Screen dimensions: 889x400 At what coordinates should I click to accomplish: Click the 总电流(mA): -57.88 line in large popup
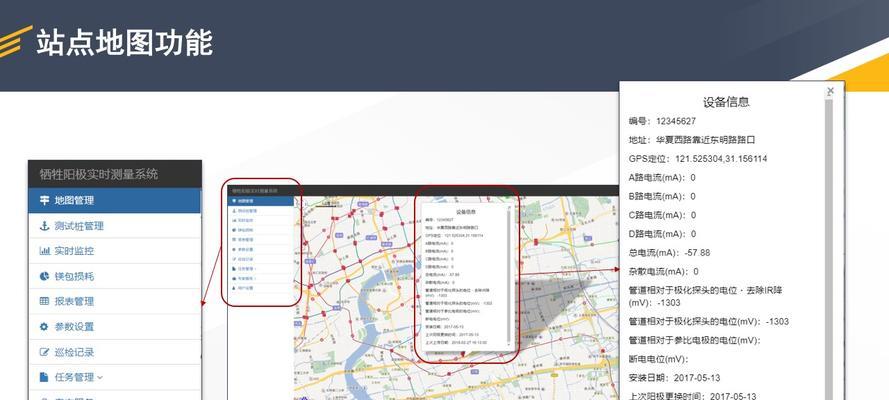[x=669, y=253]
